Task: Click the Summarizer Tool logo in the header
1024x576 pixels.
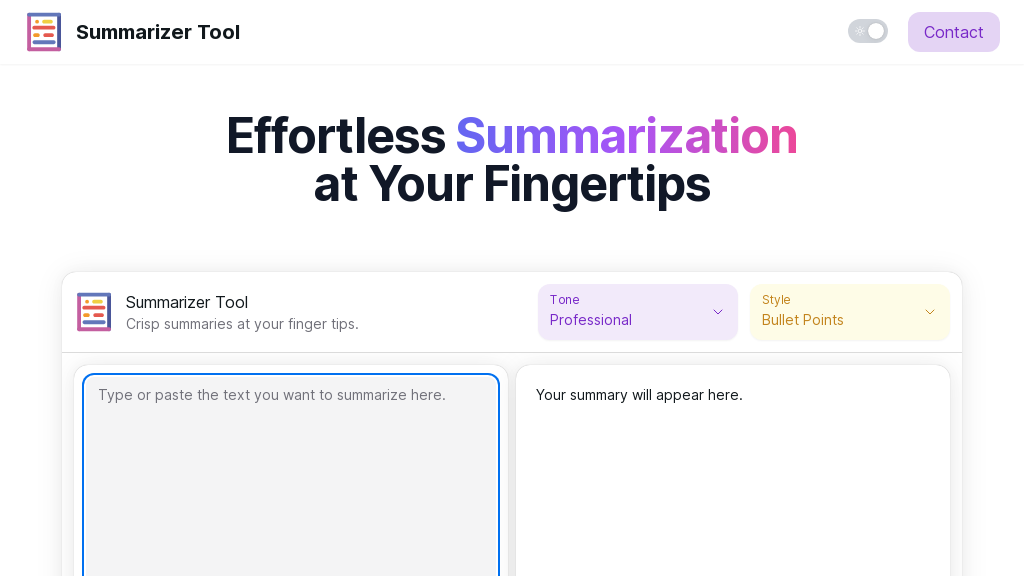Action: coord(44,31)
